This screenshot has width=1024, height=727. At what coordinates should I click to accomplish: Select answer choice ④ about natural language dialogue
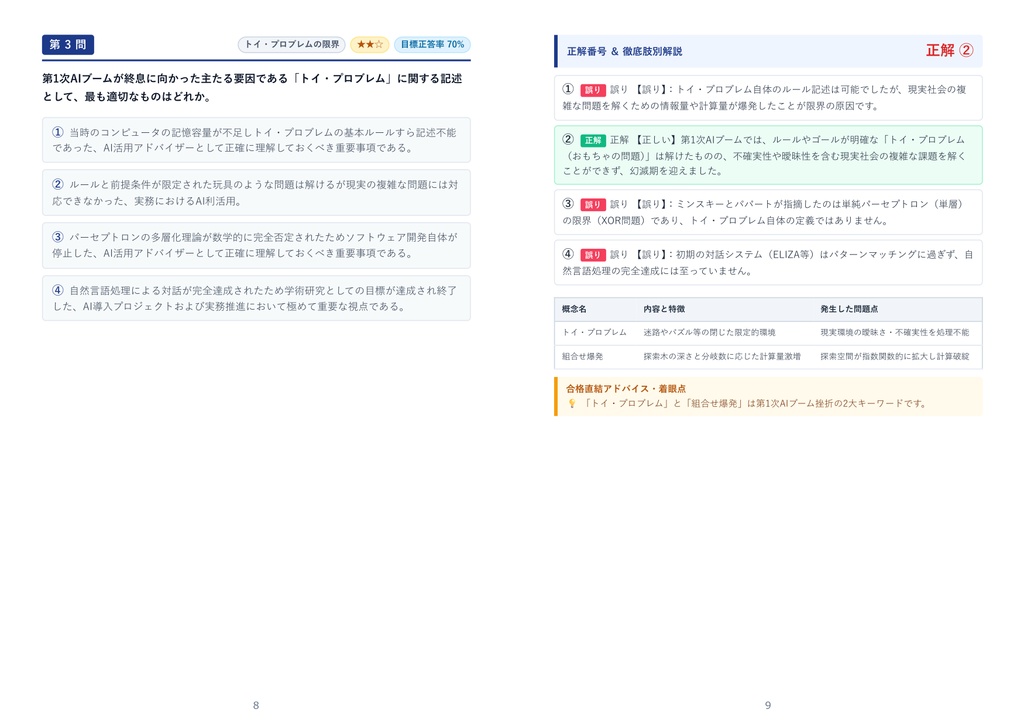click(256, 298)
